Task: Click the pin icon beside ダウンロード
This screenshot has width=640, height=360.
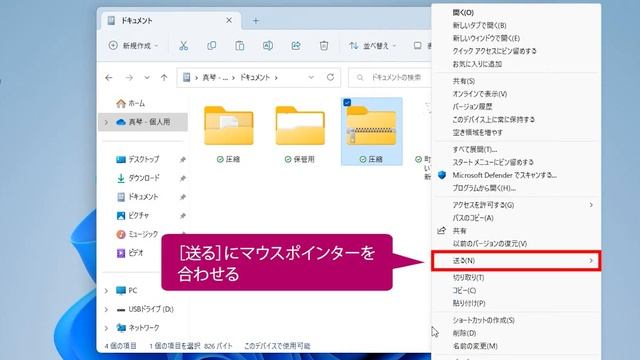Action: click(x=183, y=178)
